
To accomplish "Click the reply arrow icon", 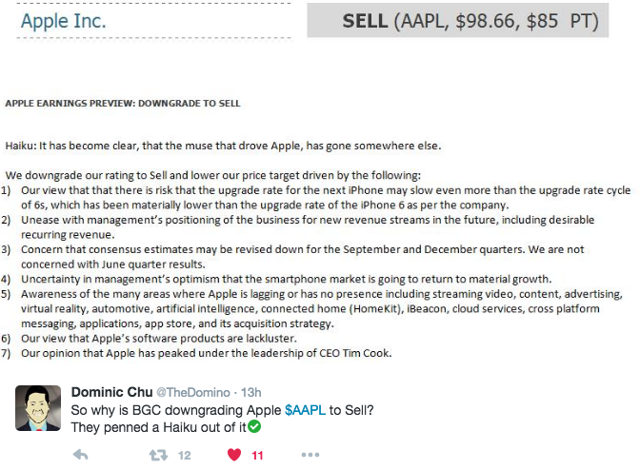I will [80, 454].
